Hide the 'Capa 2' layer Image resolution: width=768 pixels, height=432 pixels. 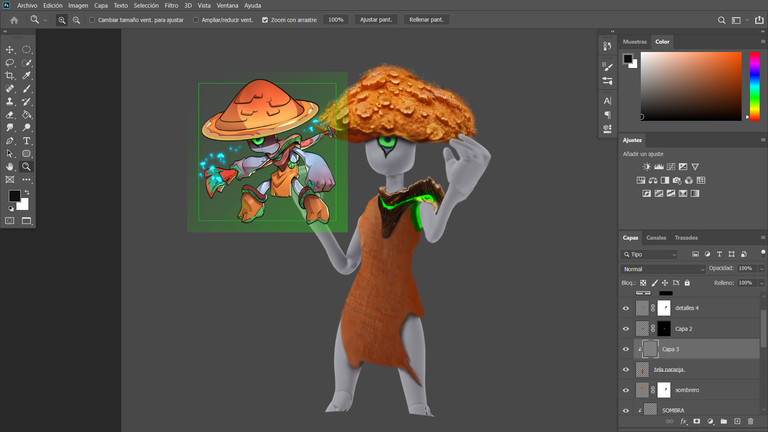point(625,329)
